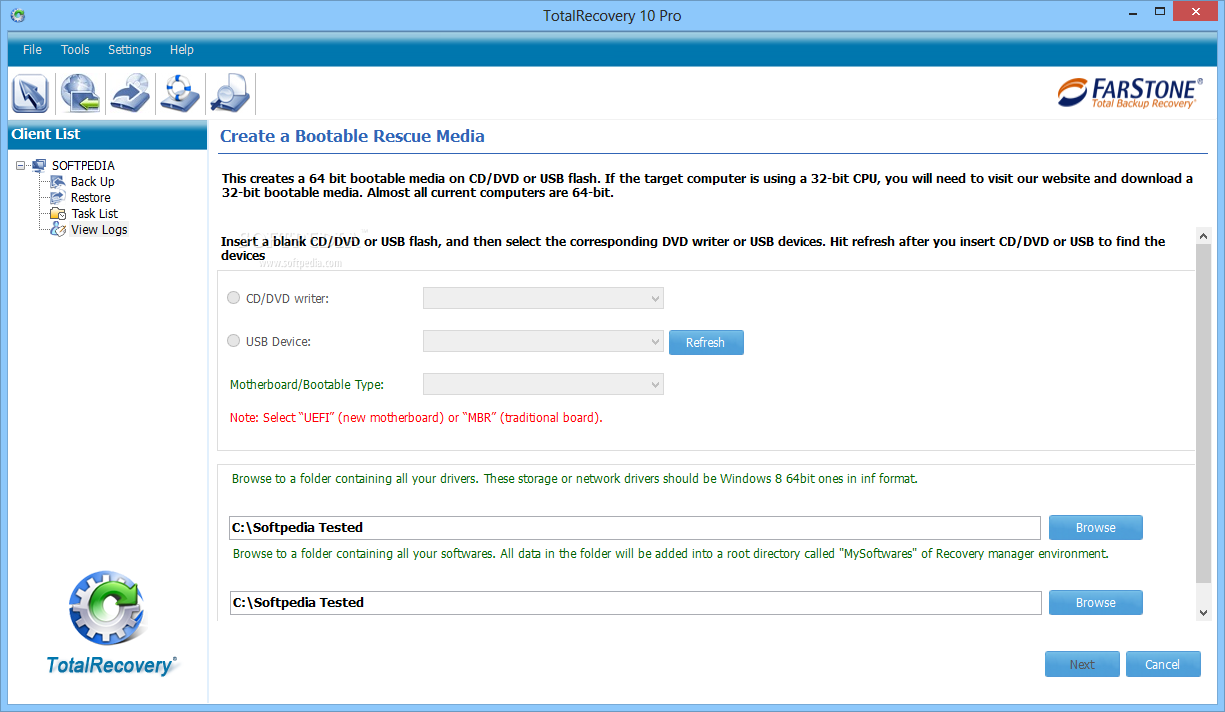
Task: Click the 'SOFTPEDIA' tree label
Action: [83, 165]
